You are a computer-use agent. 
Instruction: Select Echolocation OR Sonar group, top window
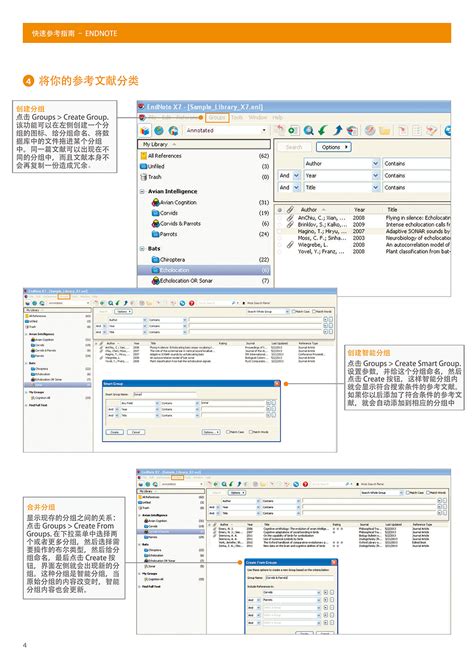204,281
